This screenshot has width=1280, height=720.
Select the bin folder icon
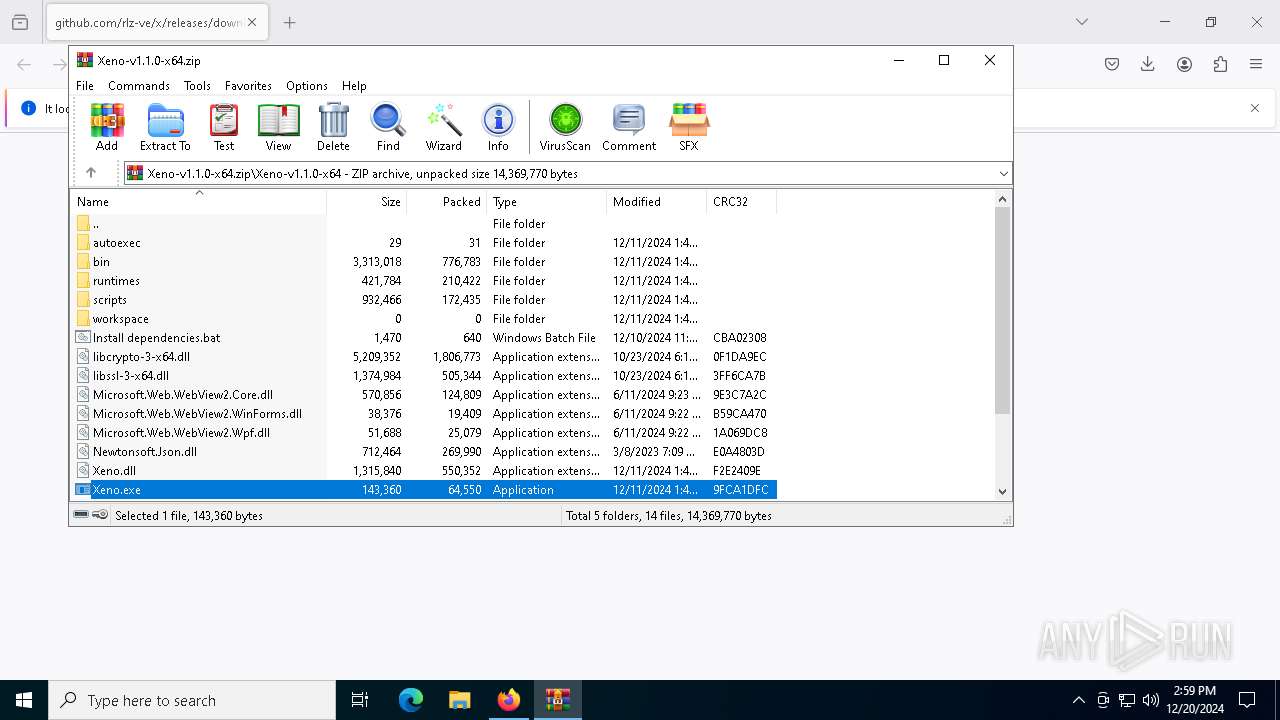pos(83,262)
